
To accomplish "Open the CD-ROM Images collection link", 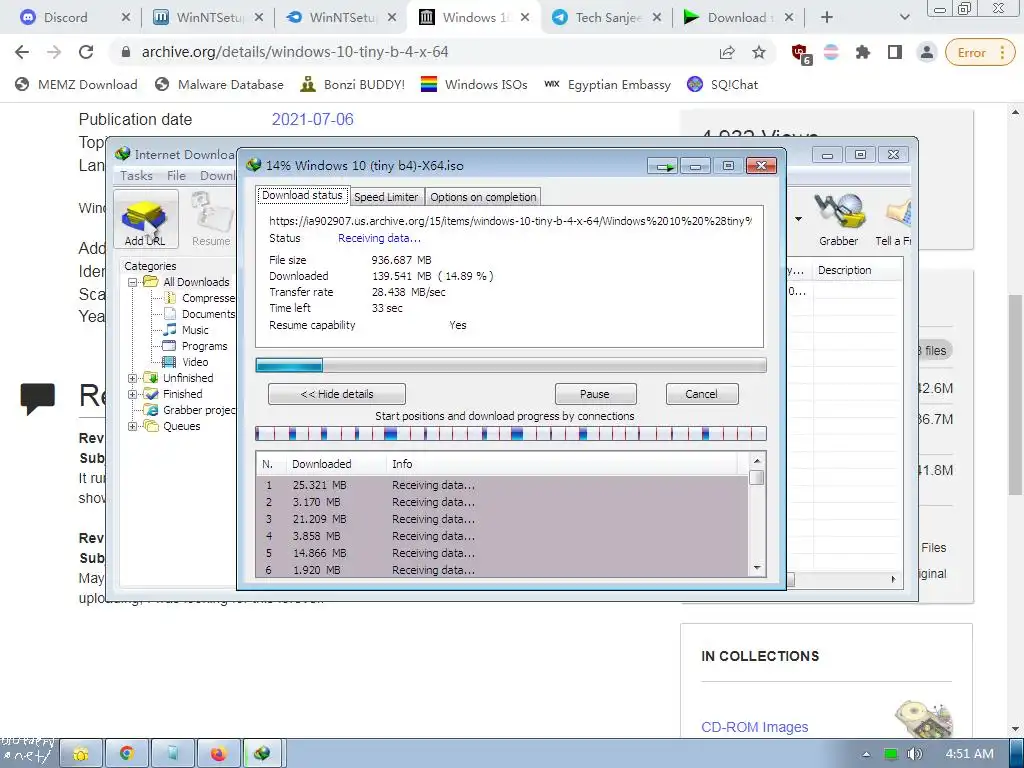I will click(754, 727).
